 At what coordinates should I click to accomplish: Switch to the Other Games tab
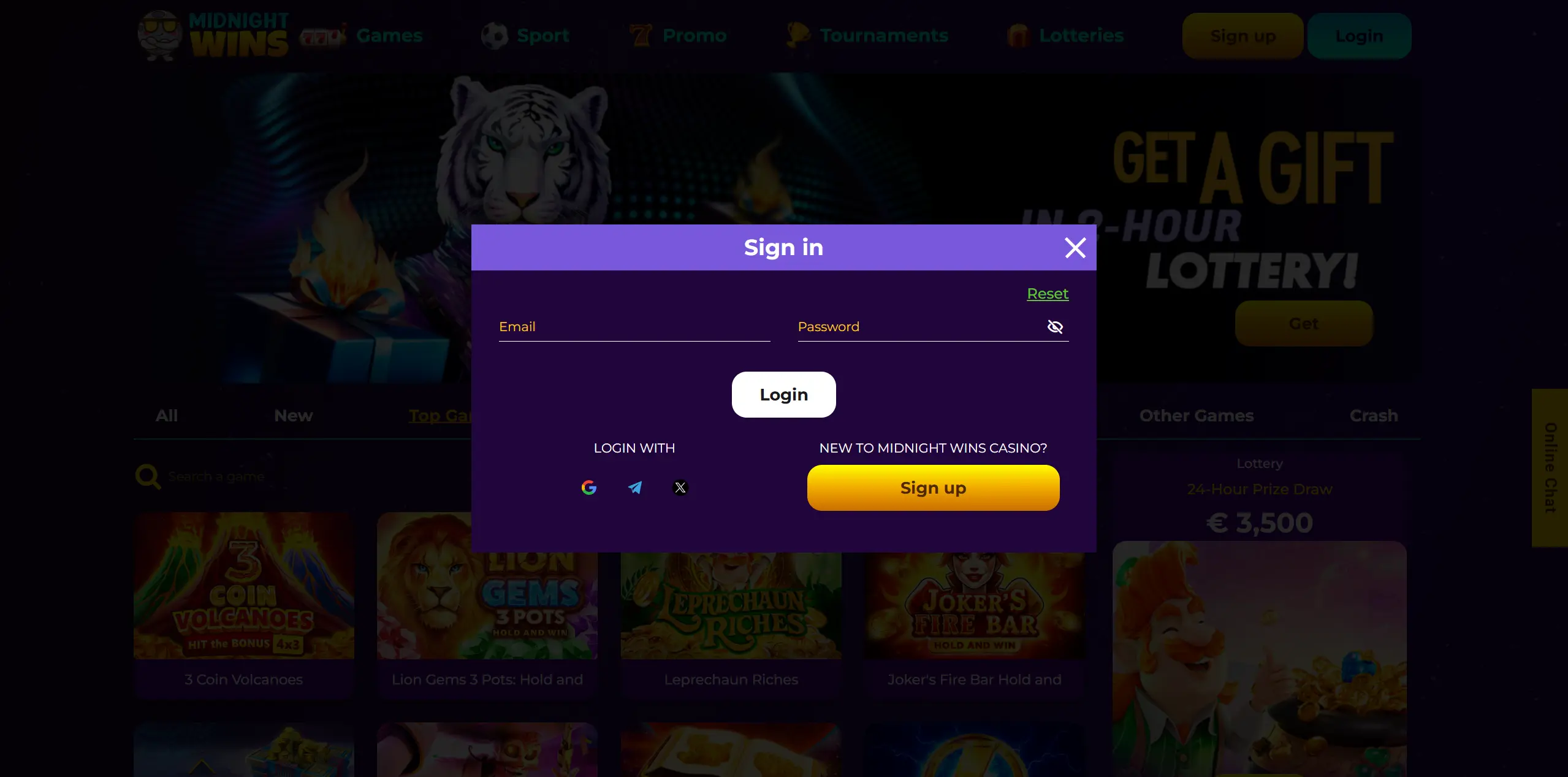point(1196,416)
